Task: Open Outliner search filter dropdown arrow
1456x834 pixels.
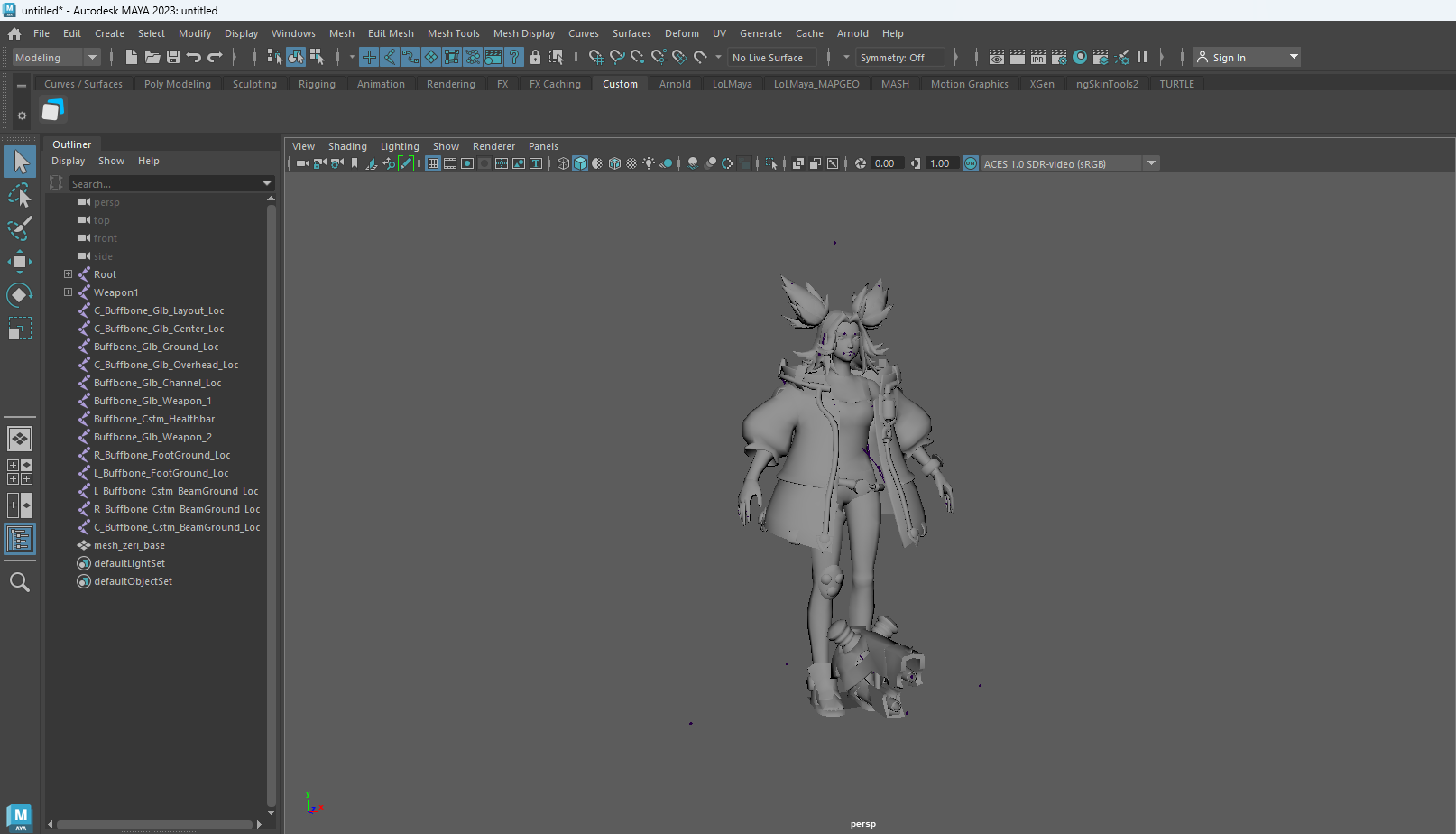Action: click(x=266, y=183)
